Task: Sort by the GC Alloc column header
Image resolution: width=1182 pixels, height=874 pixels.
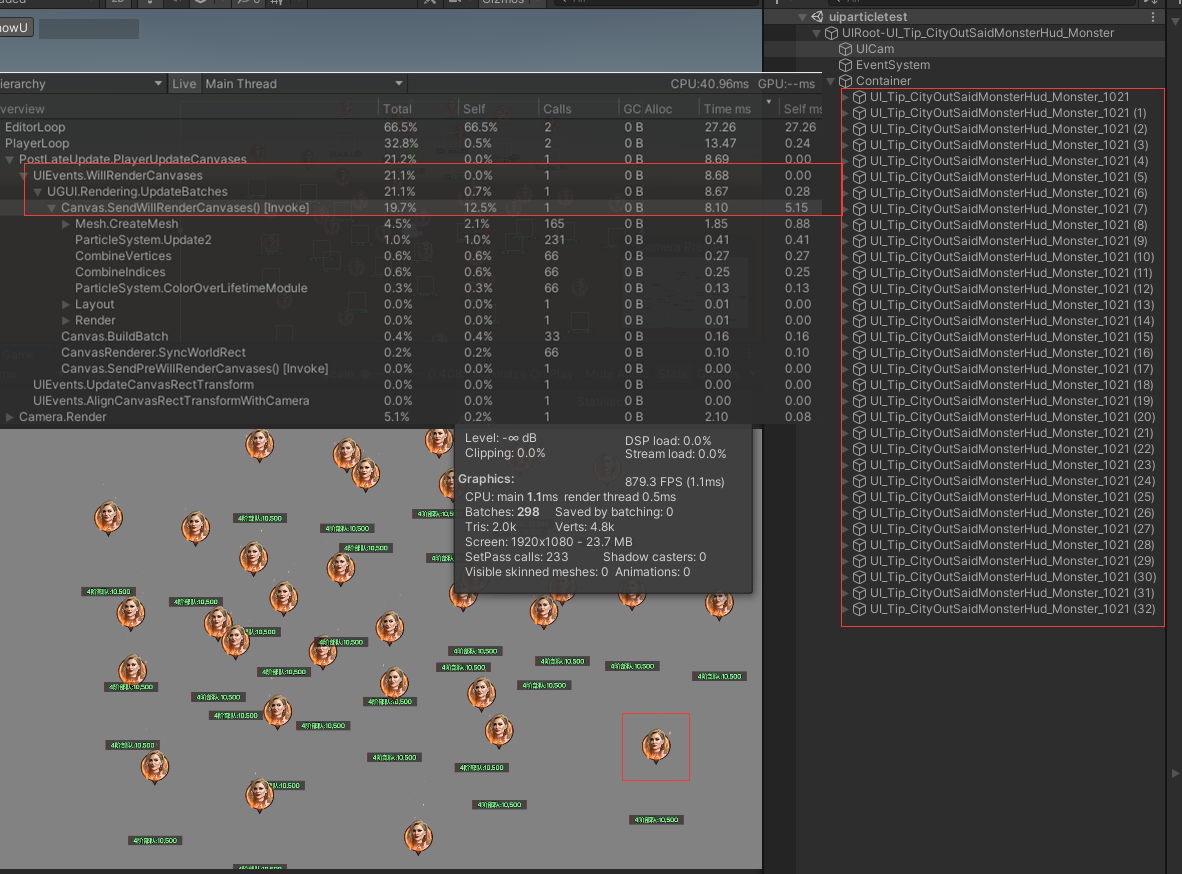Action: pos(645,108)
